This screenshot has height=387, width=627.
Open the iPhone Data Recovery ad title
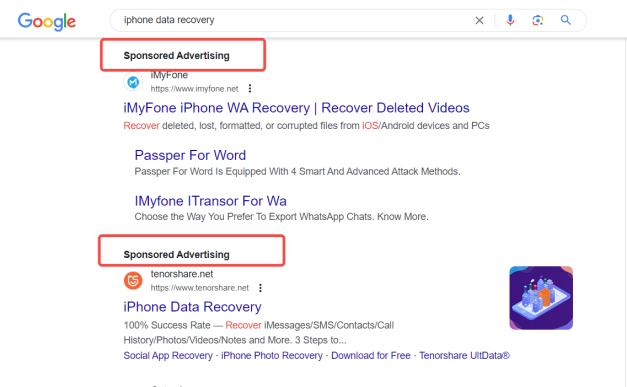[192, 307]
